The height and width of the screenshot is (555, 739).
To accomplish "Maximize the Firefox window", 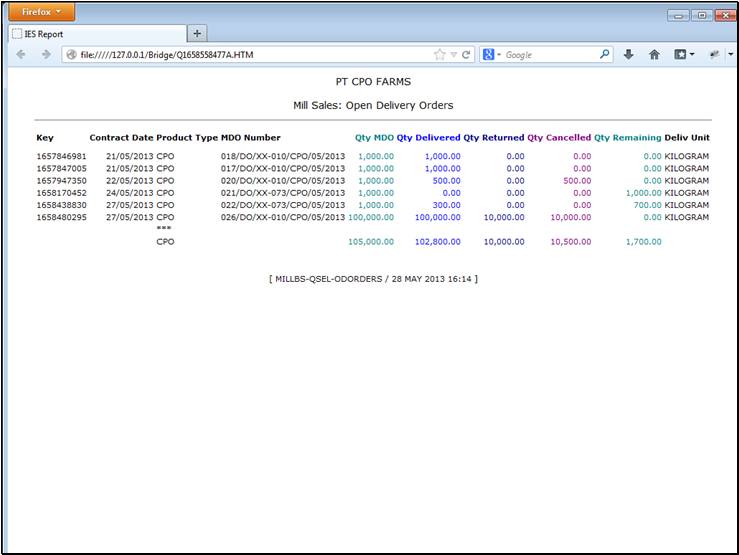I will (702, 16).
